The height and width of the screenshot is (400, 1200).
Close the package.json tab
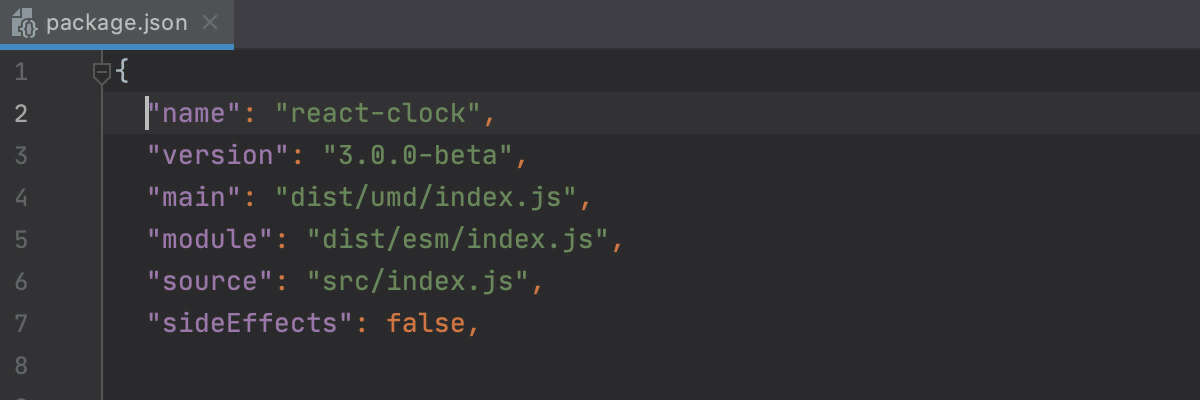(x=210, y=22)
